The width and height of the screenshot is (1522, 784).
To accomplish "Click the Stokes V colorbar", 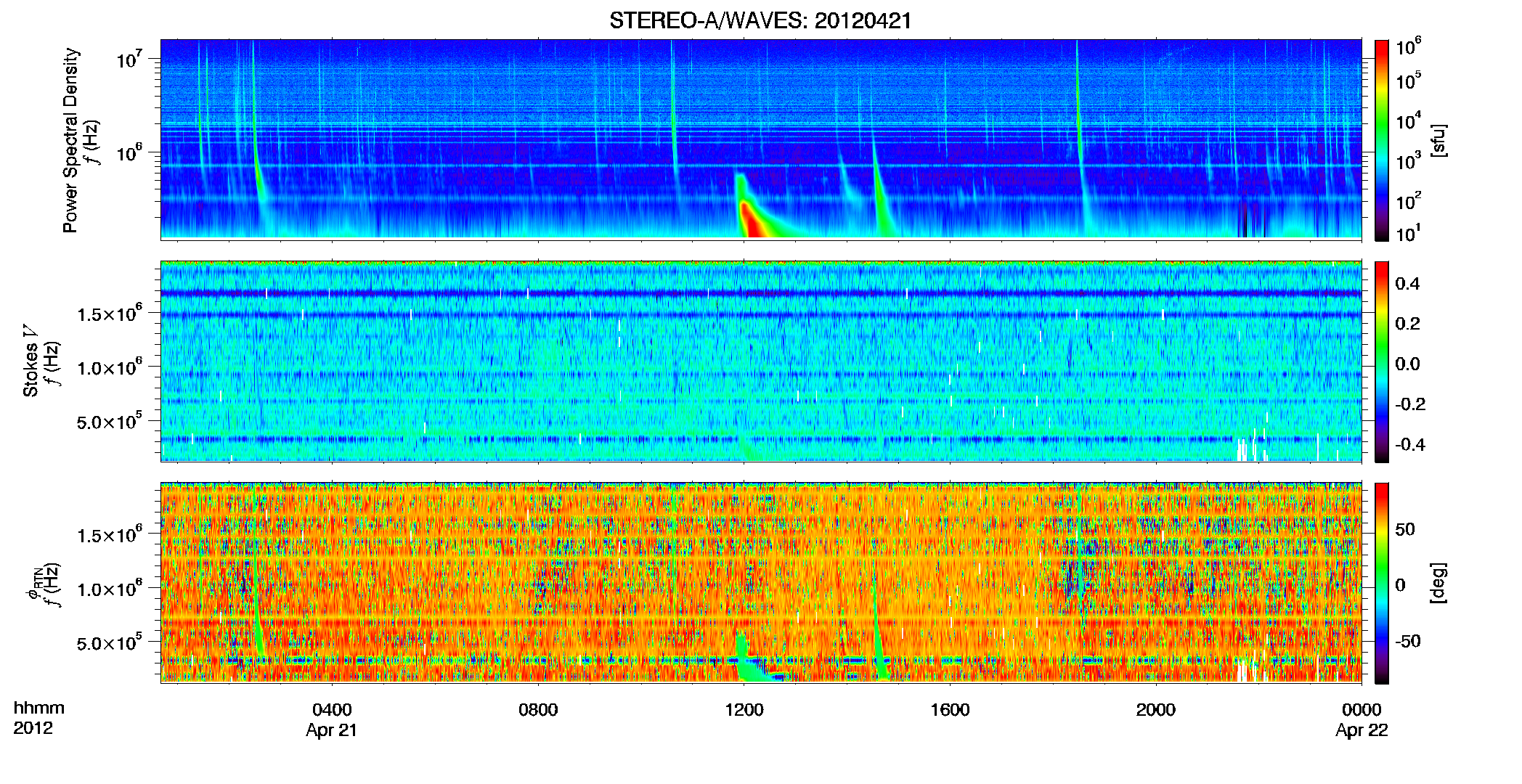I will 1382,362.
